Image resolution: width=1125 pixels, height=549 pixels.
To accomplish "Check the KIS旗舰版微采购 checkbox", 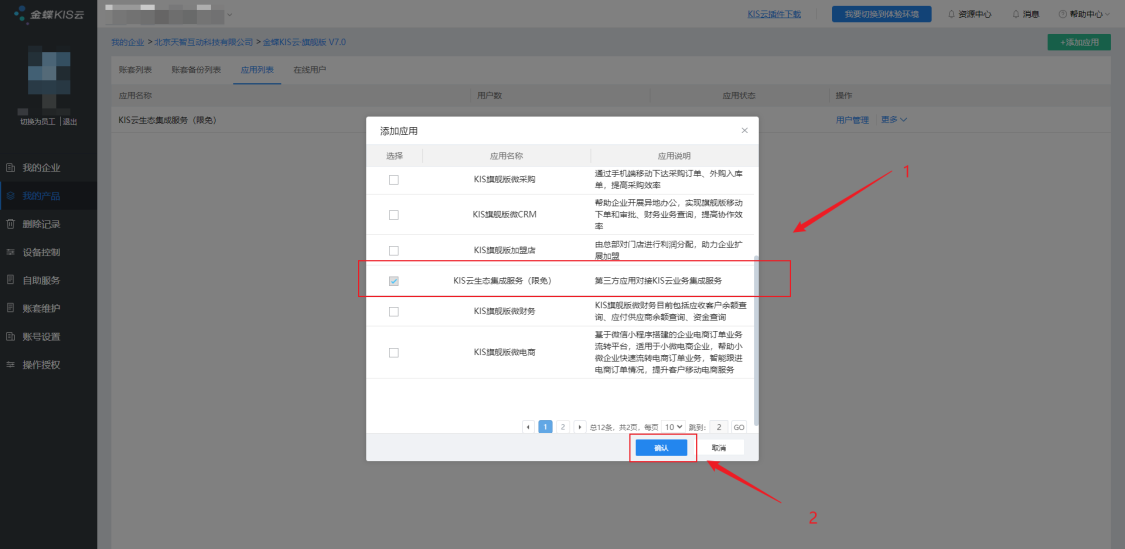I will point(393,180).
